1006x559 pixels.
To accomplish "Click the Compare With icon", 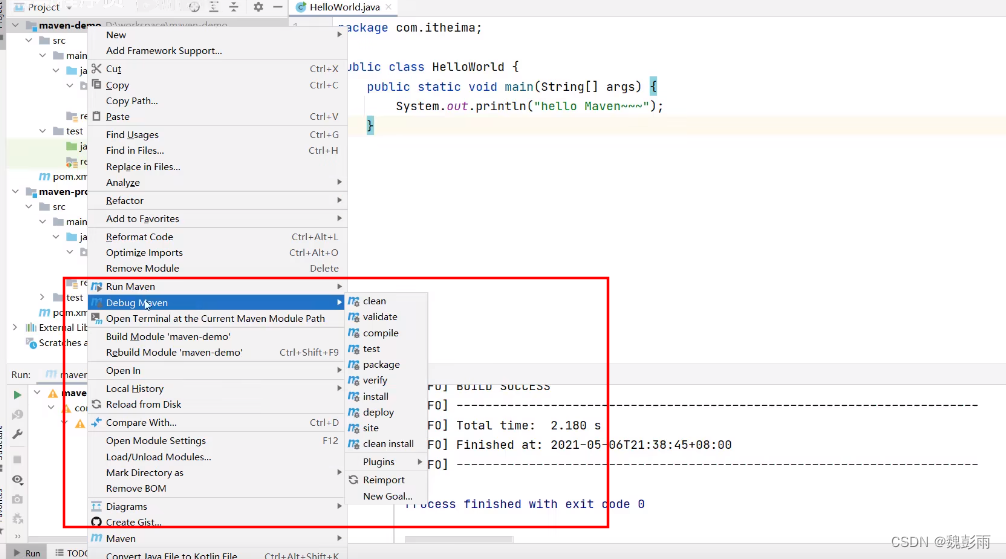I will [x=96, y=422].
